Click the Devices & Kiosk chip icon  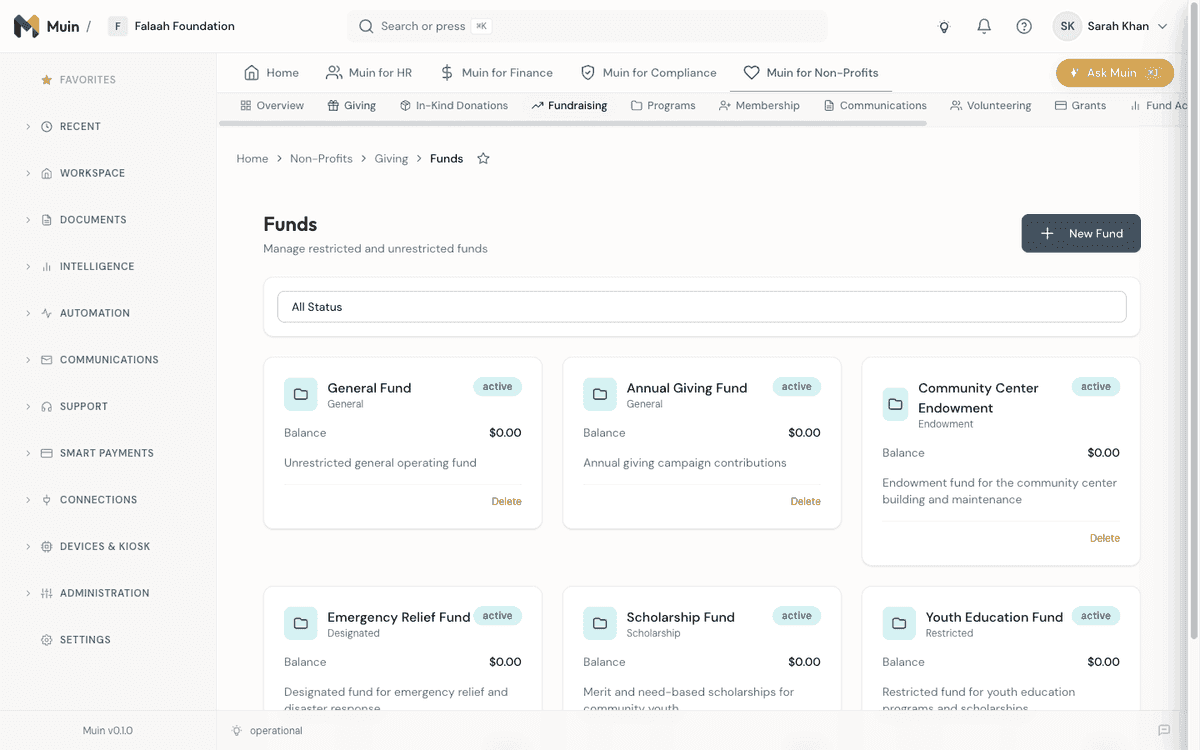[x=46, y=547]
